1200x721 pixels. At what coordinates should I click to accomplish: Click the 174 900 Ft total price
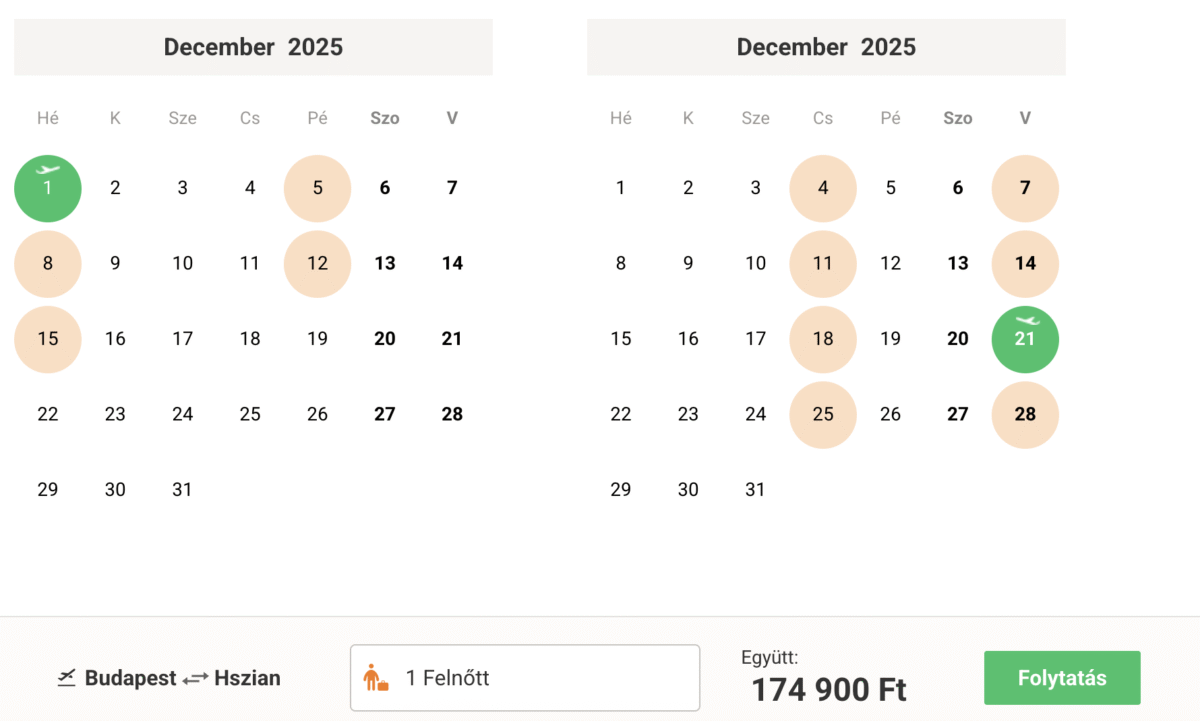pyautogui.click(x=829, y=690)
